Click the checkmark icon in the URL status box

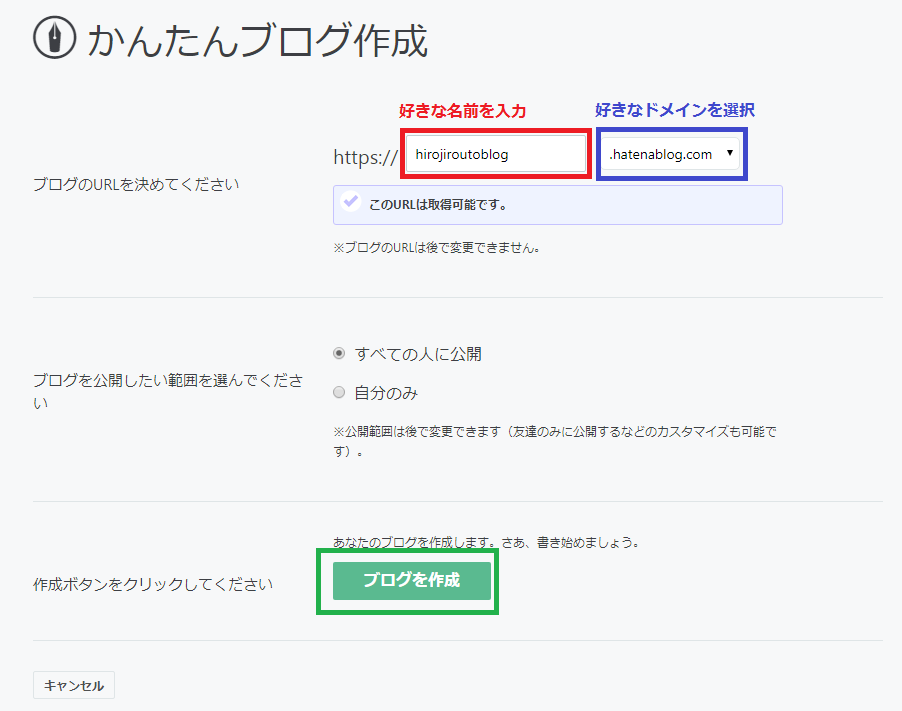click(351, 203)
